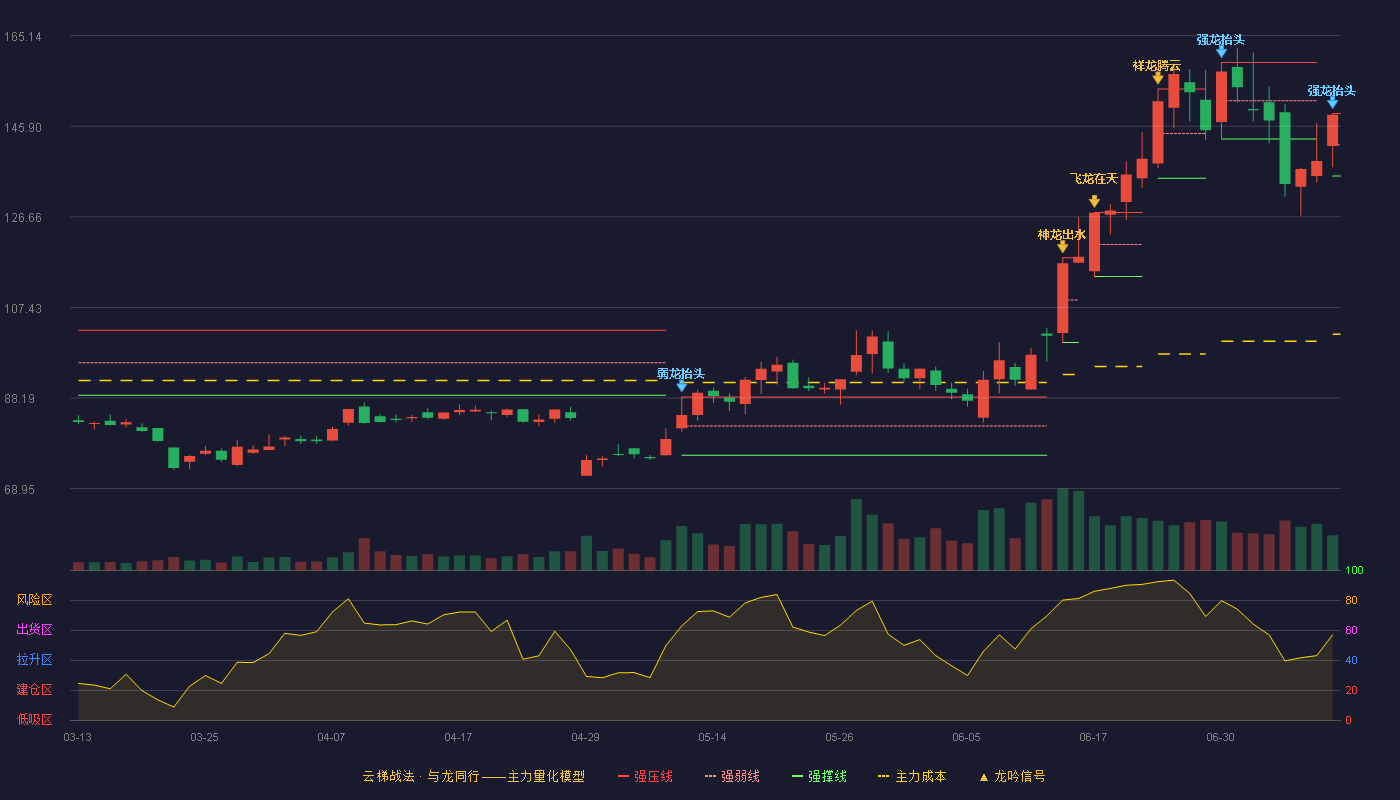Click the 05-14 date label

(712, 737)
